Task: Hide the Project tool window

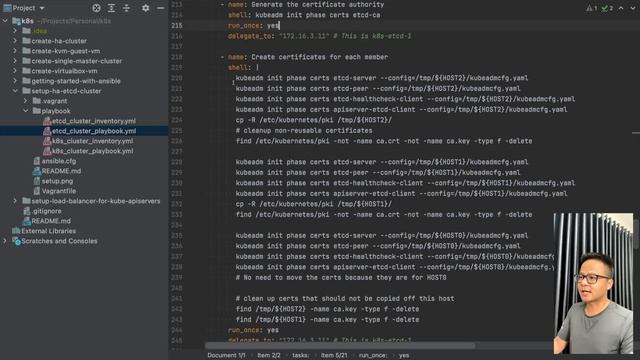Action: (161, 8)
